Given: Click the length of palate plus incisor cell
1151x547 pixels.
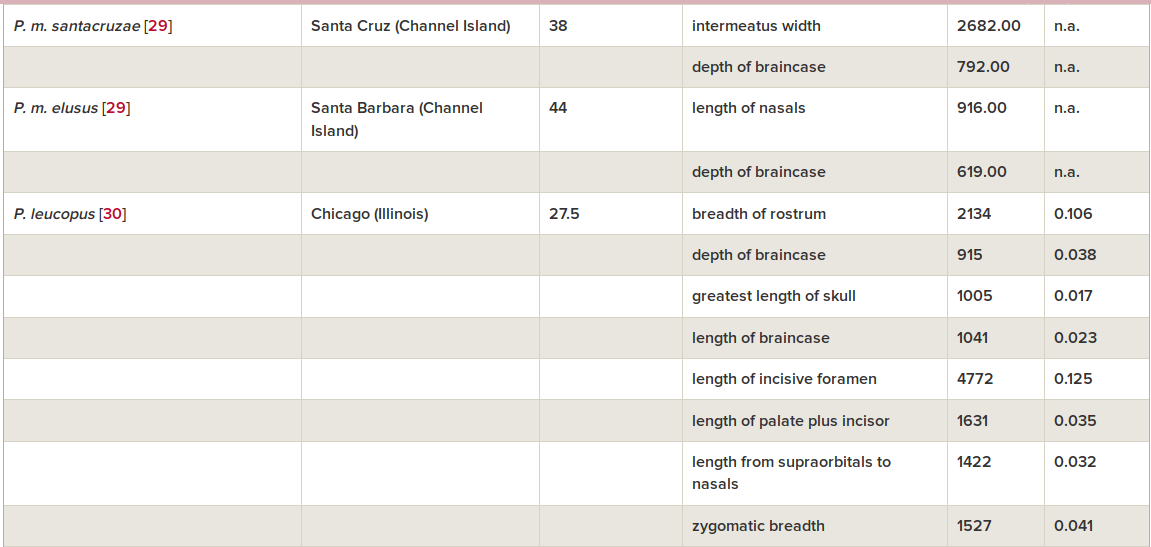Looking at the screenshot, I should tap(815, 421).
